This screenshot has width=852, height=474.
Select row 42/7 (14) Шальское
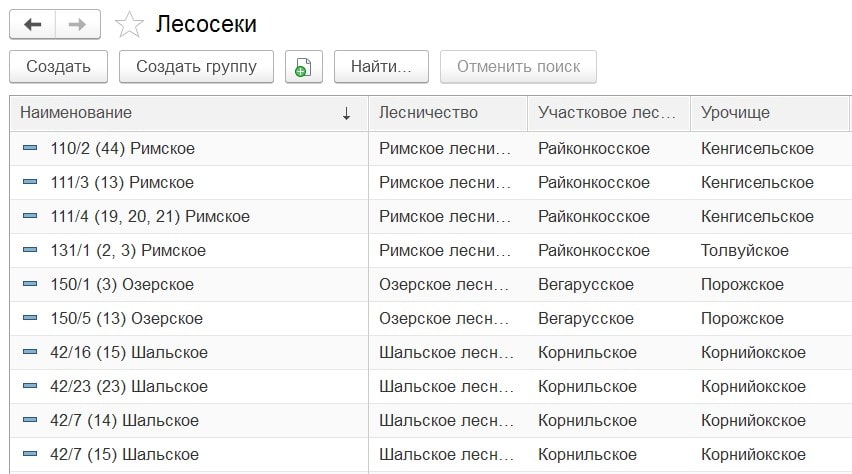point(430,420)
